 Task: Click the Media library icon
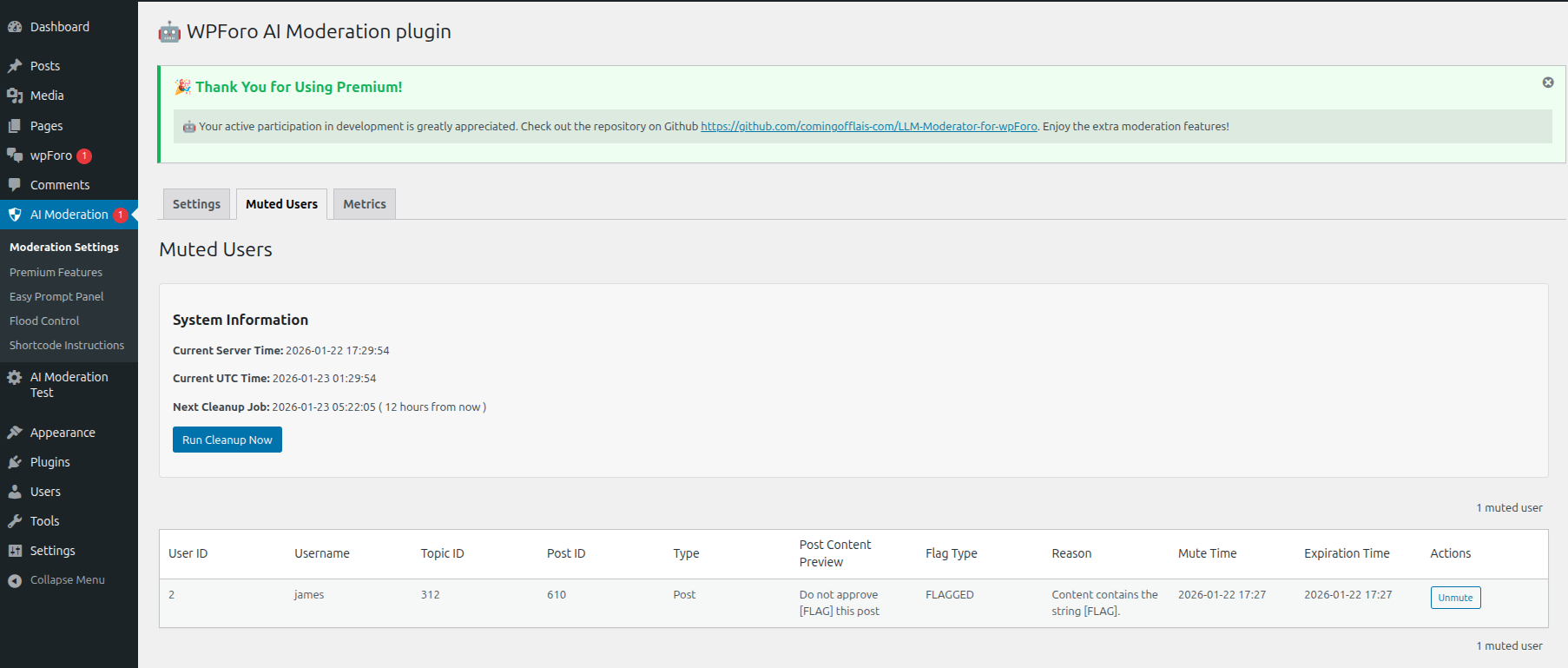click(x=15, y=96)
